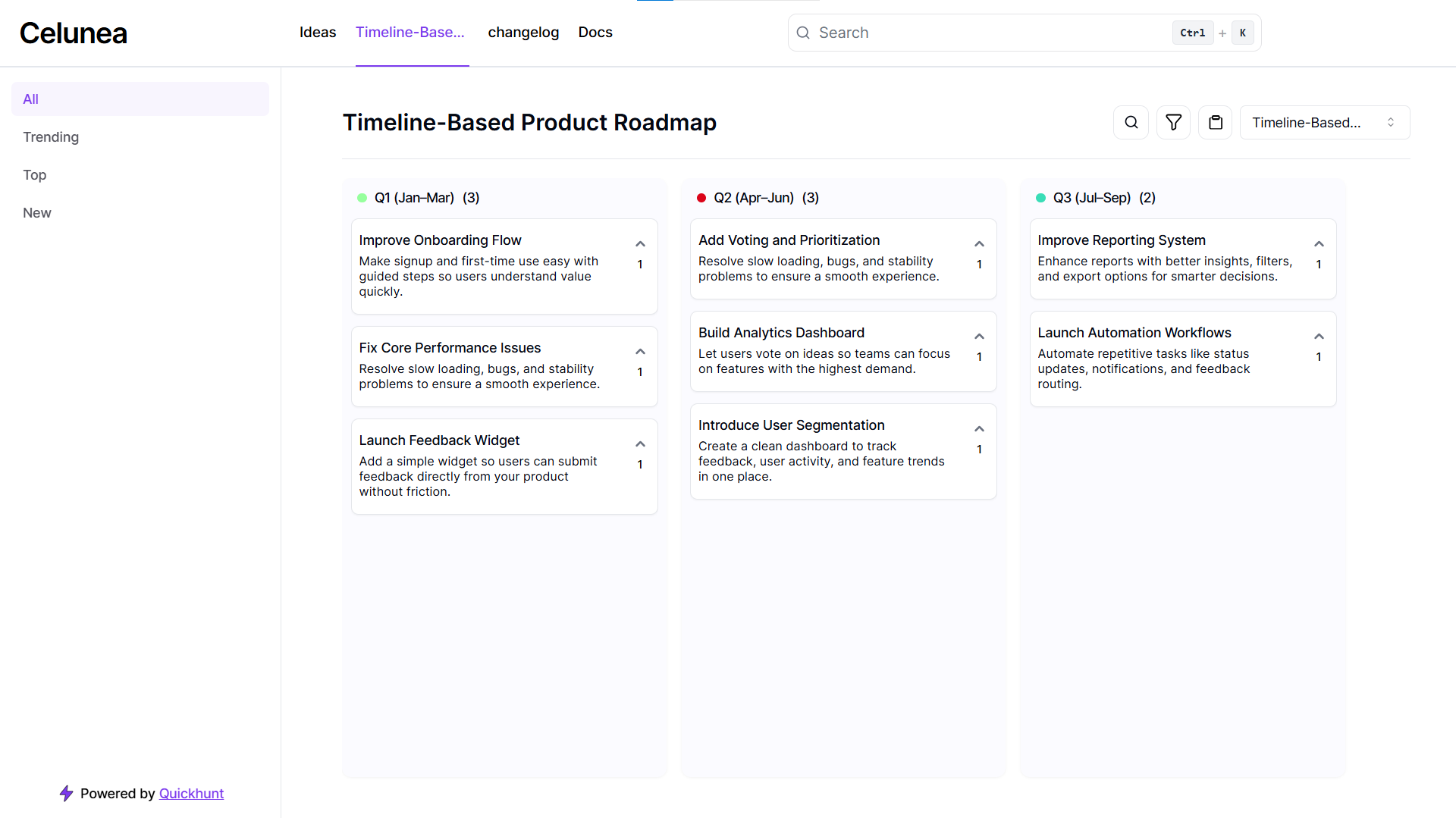Upvote Add Voting and Prioritization card

point(979,244)
